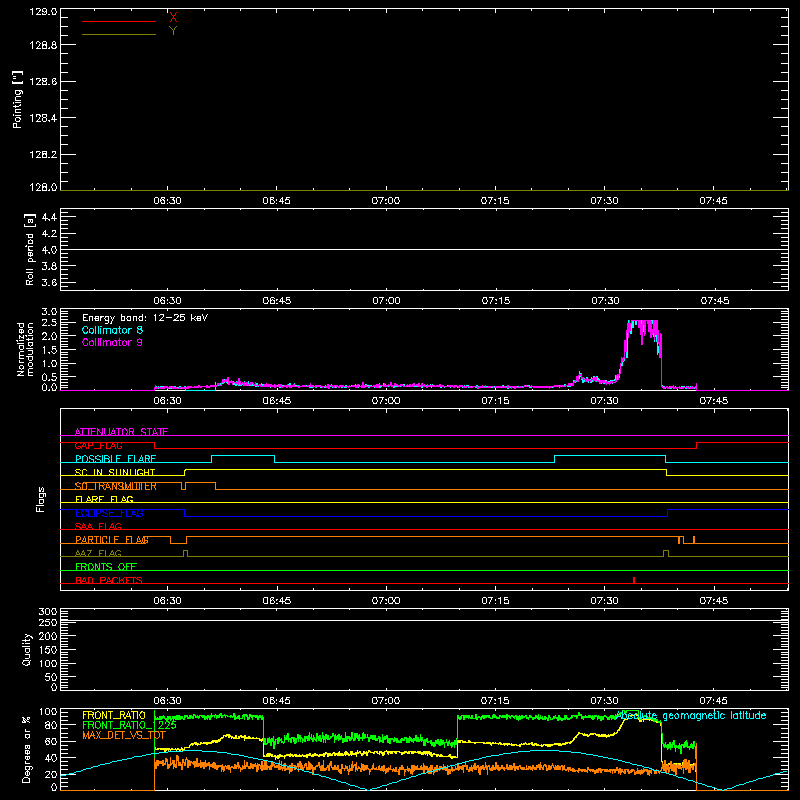Click the first POSSIBLE_FLARE raised step near 06:40
This screenshot has height=800, width=800.
(x=243, y=456)
